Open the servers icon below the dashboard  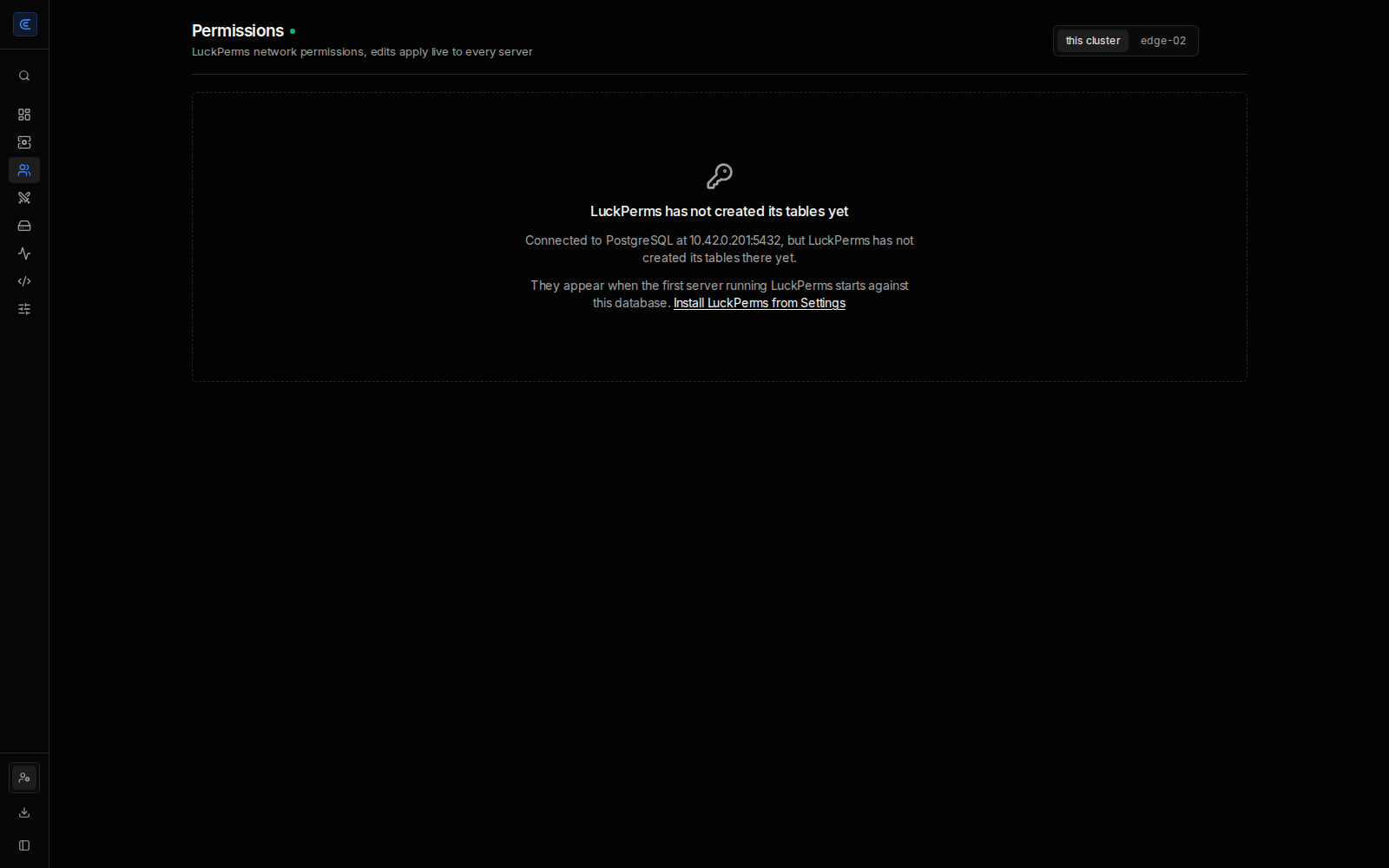click(x=24, y=142)
